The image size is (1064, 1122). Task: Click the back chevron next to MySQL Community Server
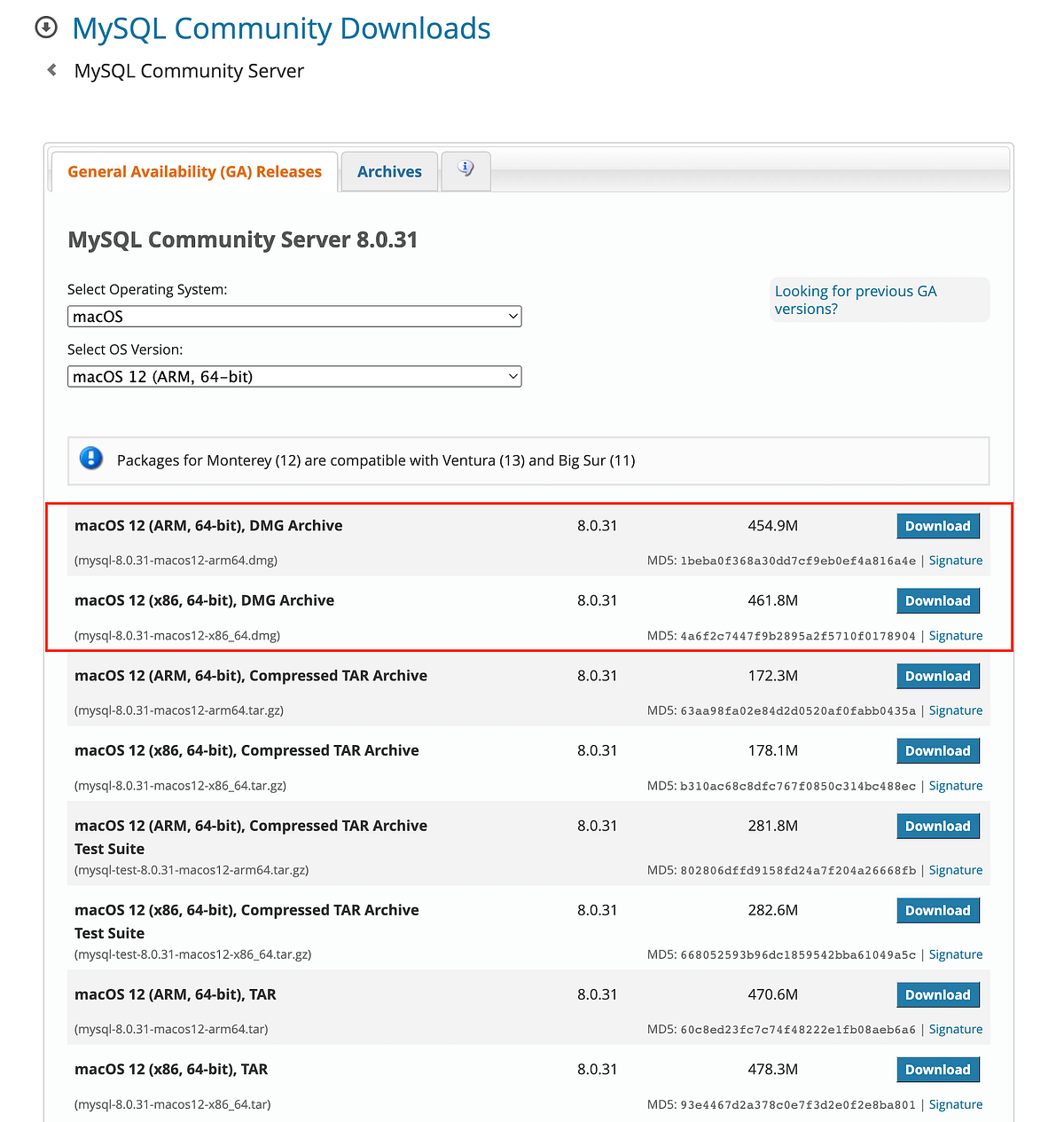pyautogui.click(x=51, y=69)
